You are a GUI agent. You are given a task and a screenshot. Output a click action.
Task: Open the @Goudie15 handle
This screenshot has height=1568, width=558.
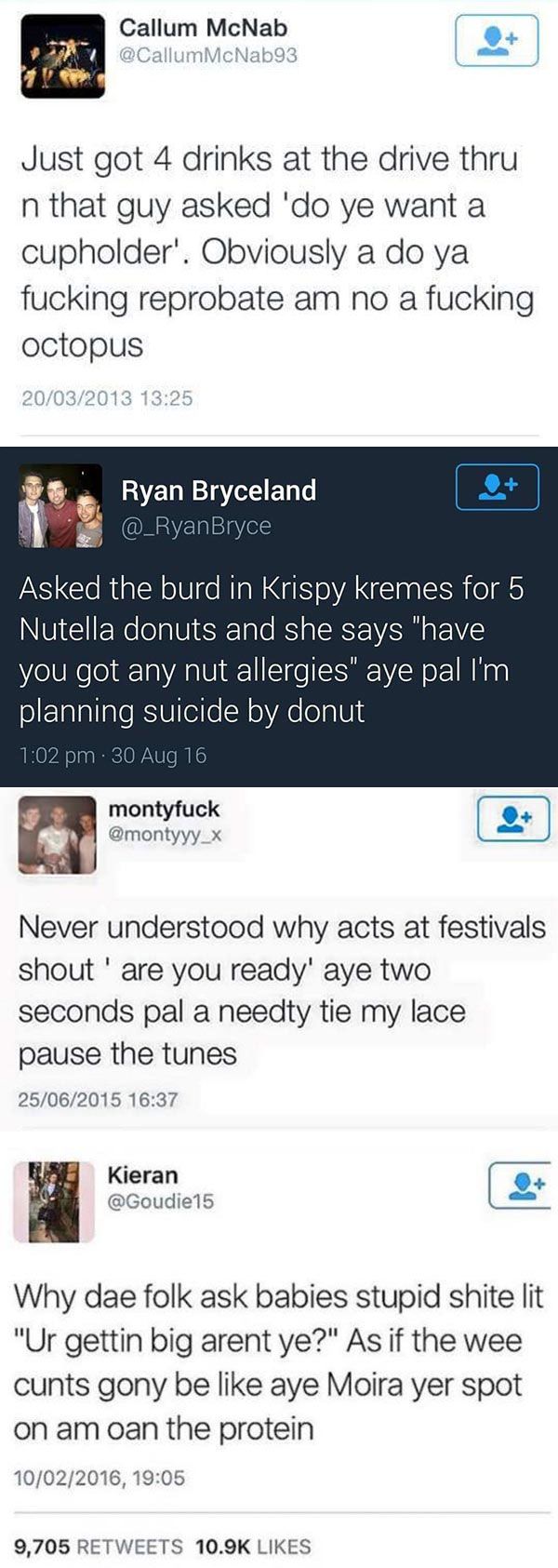click(x=161, y=1201)
